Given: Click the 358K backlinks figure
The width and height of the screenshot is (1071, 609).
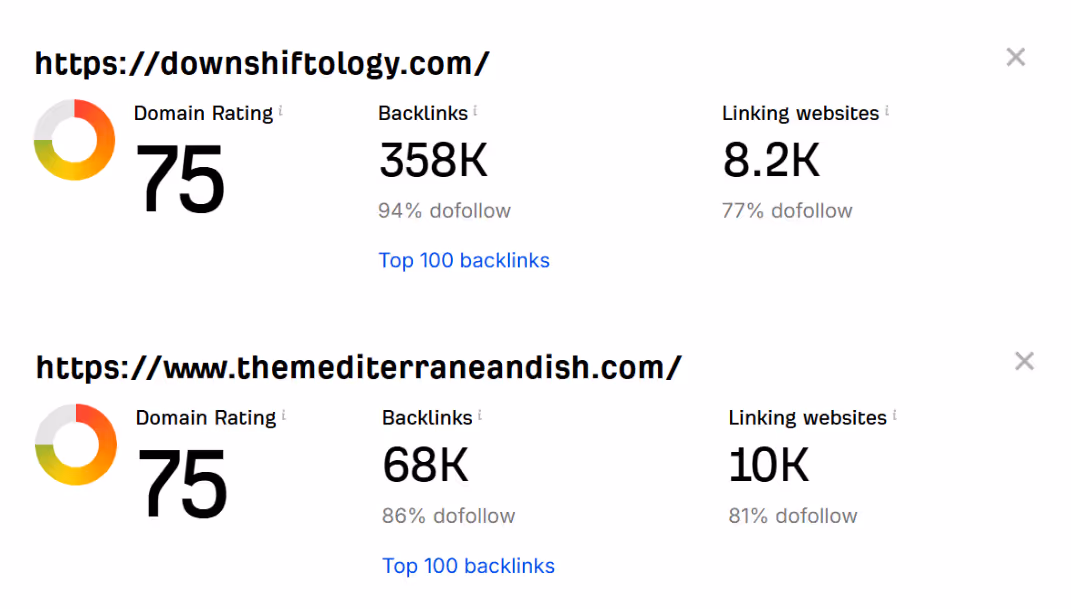Looking at the screenshot, I should coord(434,160).
